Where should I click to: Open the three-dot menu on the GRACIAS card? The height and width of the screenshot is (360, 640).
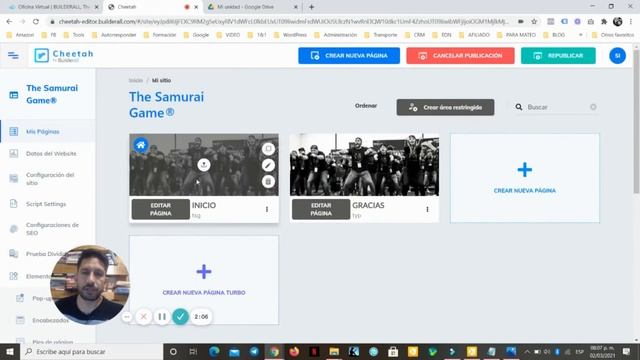point(427,209)
